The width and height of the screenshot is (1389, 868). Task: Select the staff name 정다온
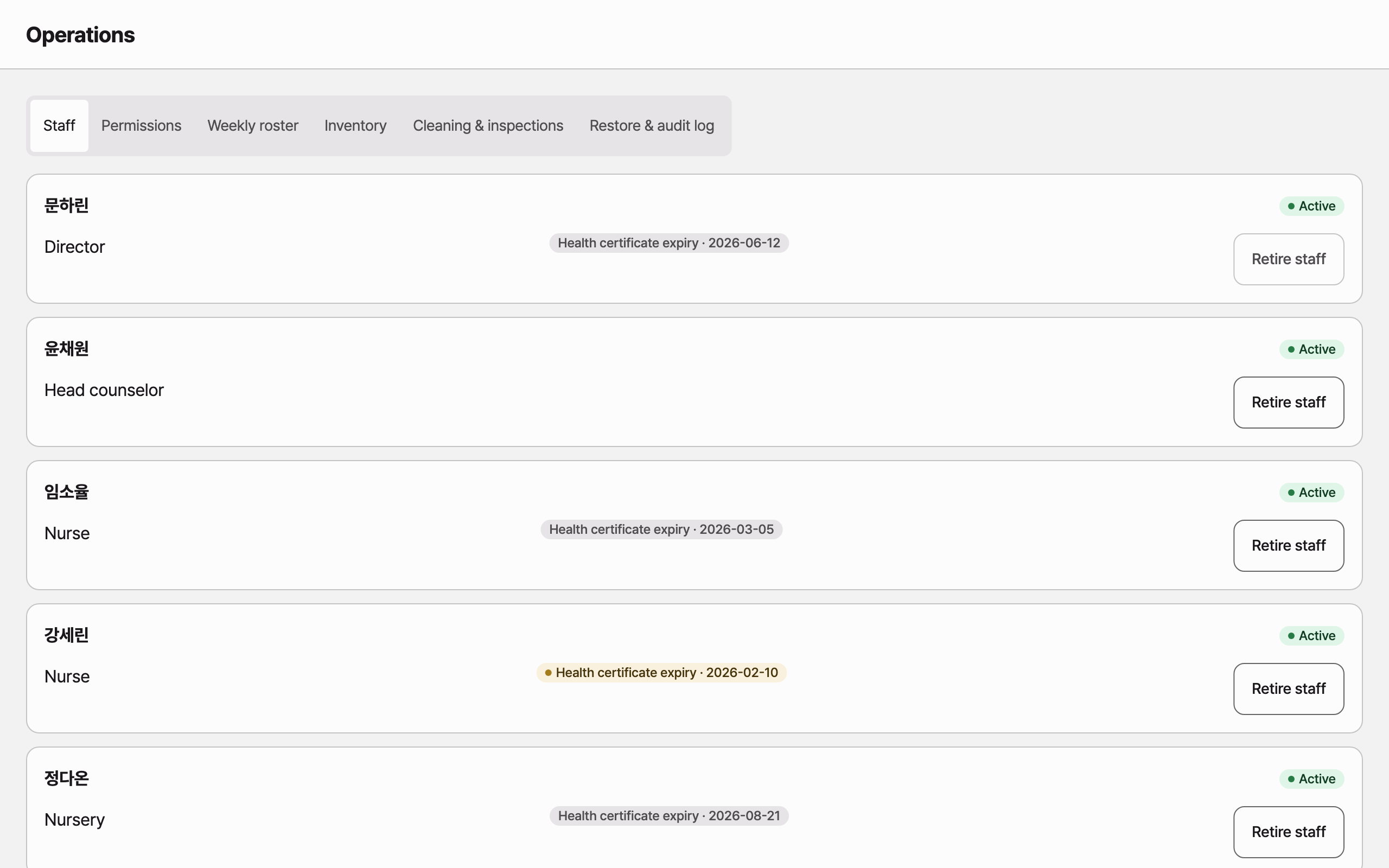(x=67, y=778)
